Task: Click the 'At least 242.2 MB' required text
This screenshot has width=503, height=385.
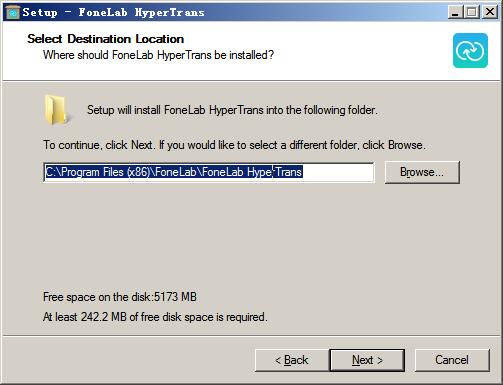Action: 155,317
